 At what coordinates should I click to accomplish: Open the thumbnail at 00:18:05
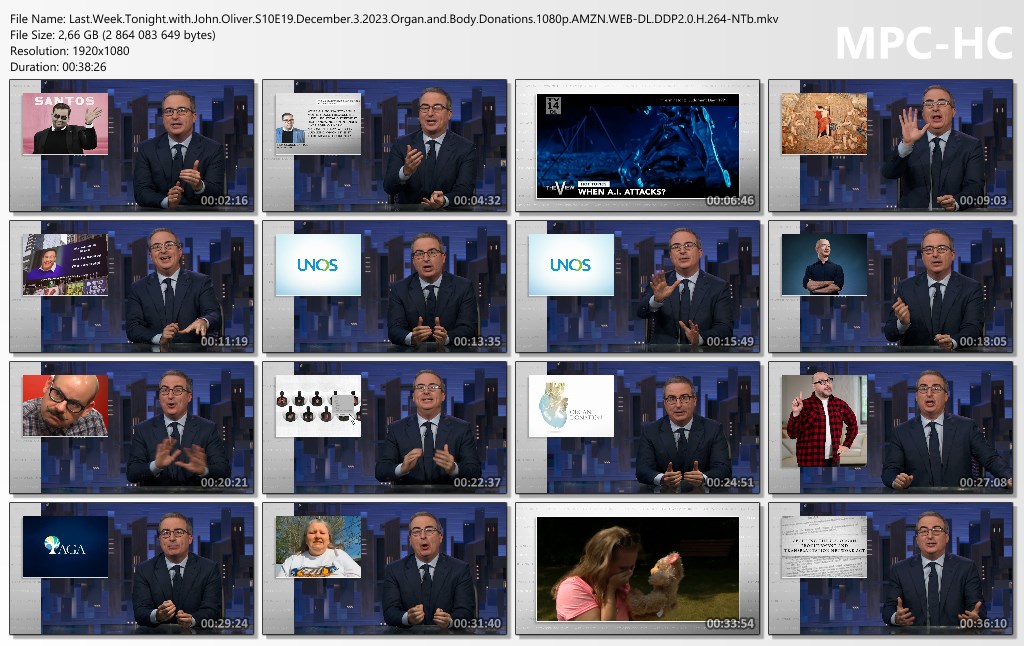tap(889, 286)
